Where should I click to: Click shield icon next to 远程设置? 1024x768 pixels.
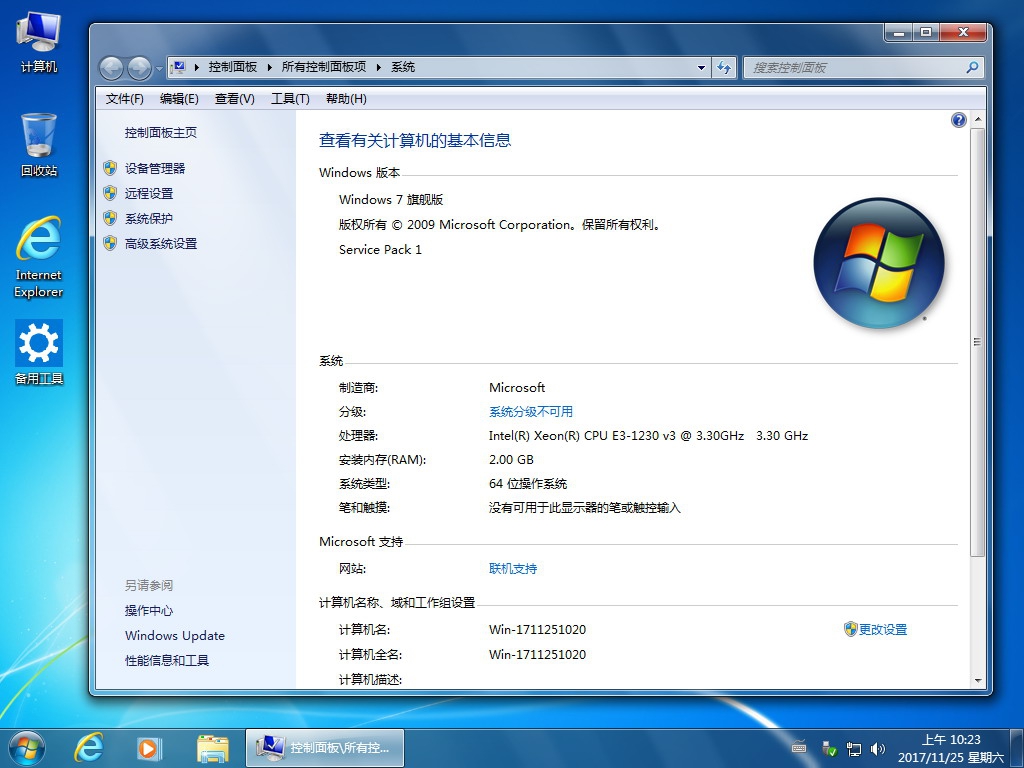[110, 193]
